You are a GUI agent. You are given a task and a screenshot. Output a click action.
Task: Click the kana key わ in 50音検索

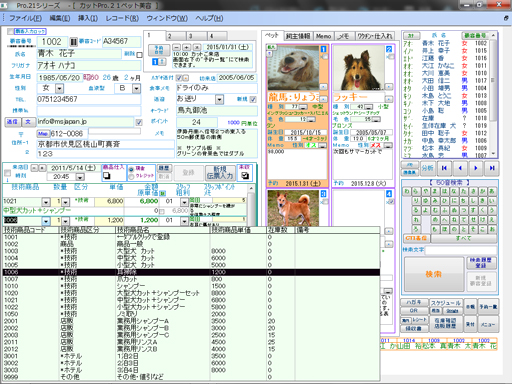[x=406, y=192]
